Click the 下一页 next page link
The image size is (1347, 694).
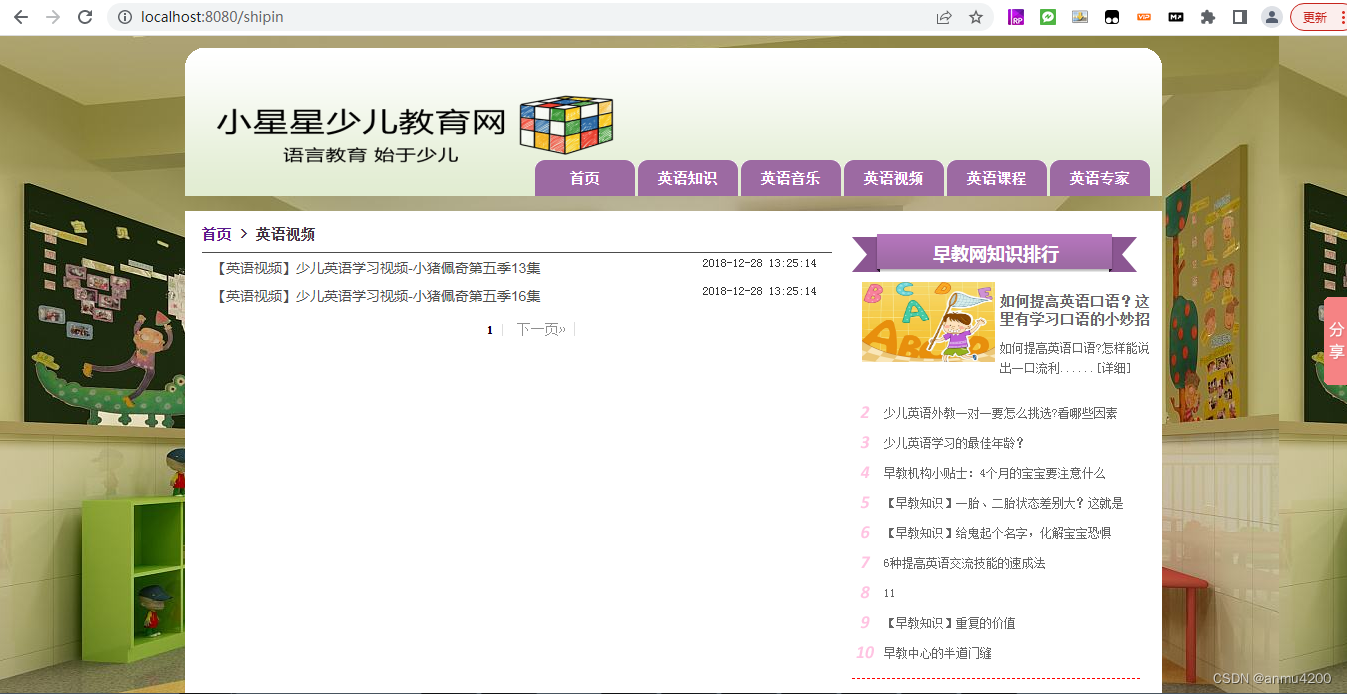click(541, 329)
